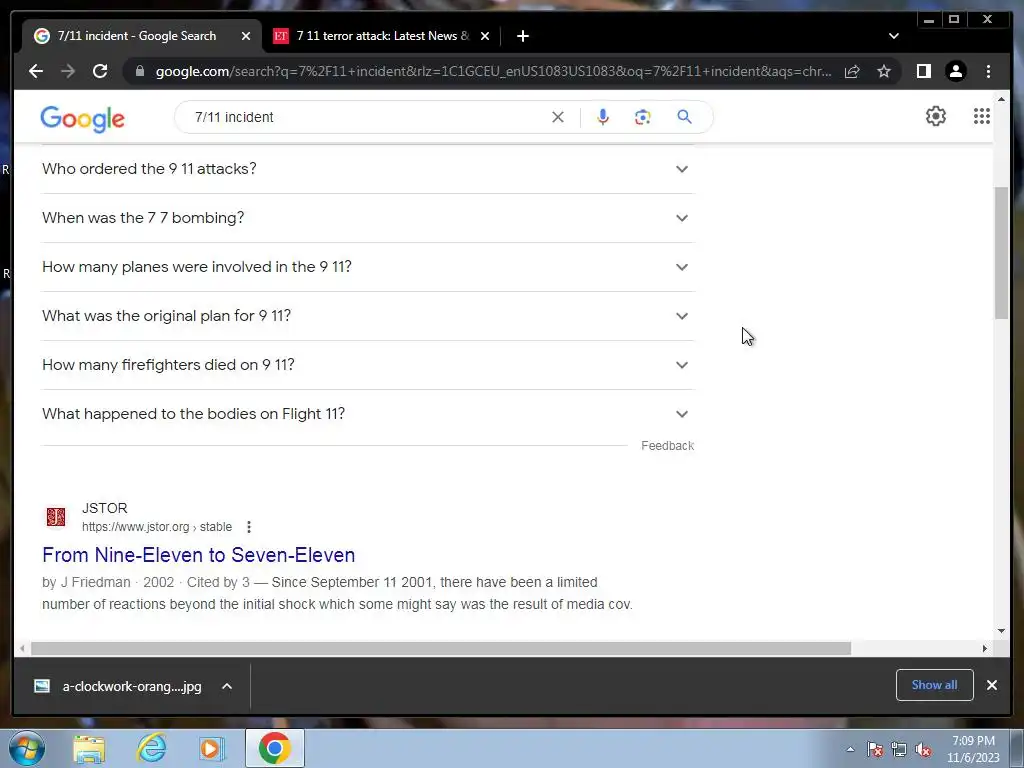Viewport: 1024px width, 768px height.
Task: Click the Chrome address bar URL
Action: [493, 71]
